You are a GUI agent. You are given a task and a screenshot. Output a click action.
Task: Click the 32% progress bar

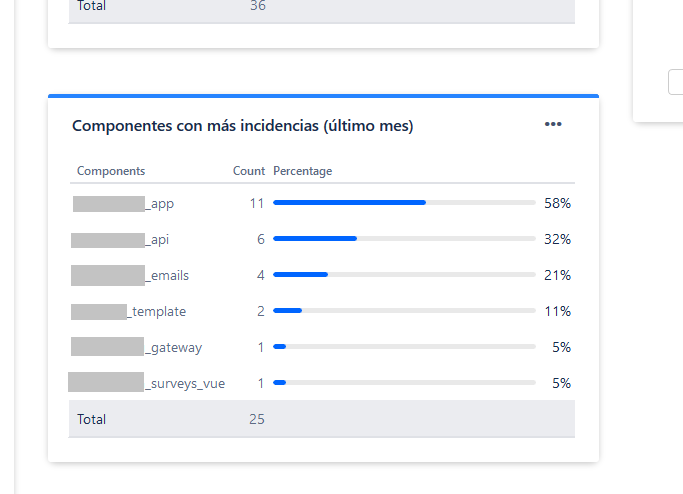404,239
